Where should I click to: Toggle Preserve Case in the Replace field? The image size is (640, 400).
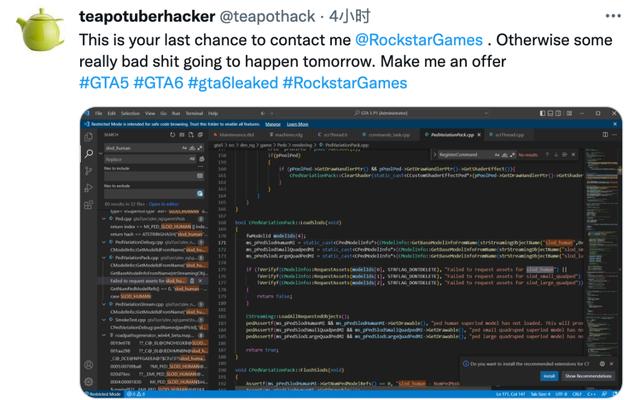192,159
